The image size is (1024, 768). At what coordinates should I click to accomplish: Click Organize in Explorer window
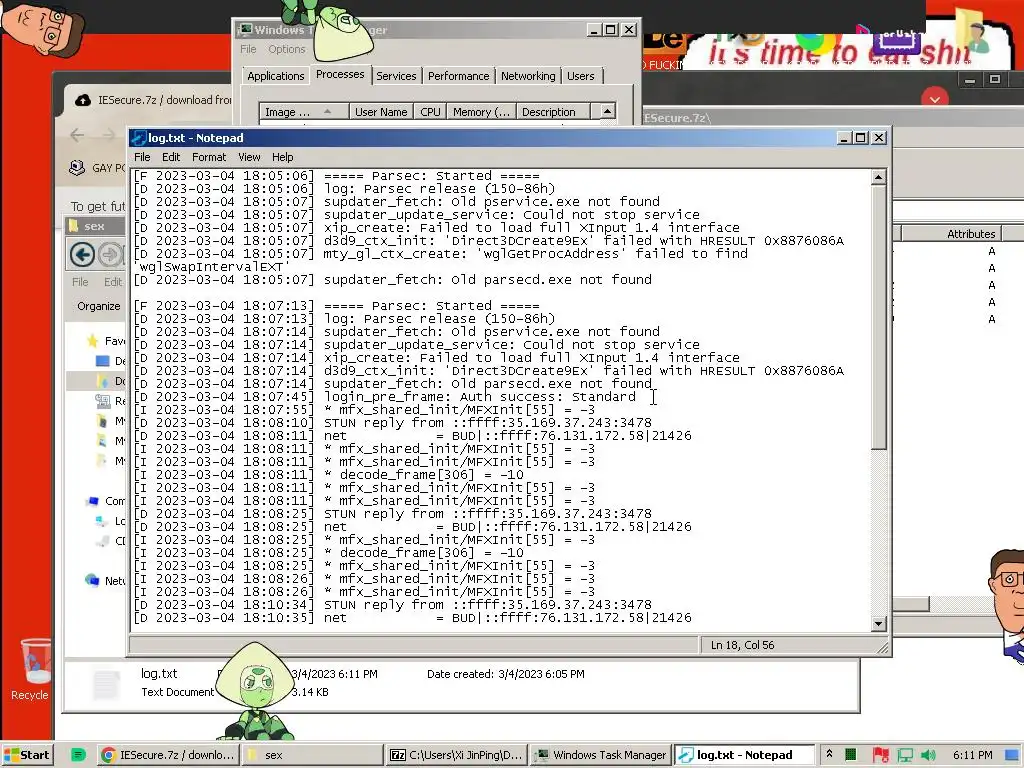(99, 306)
